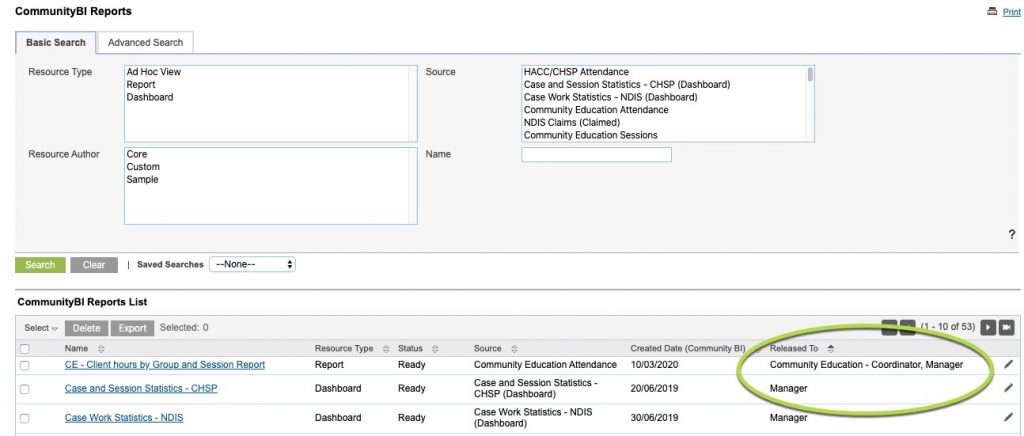The width and height of the screenshot is (1024, 436).
Task: Select HACC/CHSP Attendance source
Action: pos(576,72)
